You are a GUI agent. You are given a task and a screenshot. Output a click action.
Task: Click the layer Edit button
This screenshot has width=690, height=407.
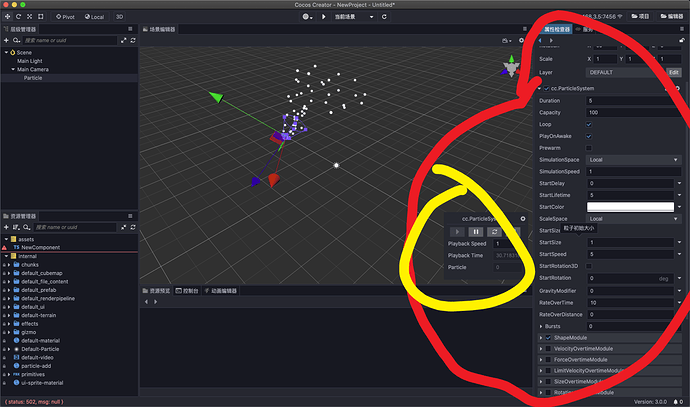(x=674, y=72)
